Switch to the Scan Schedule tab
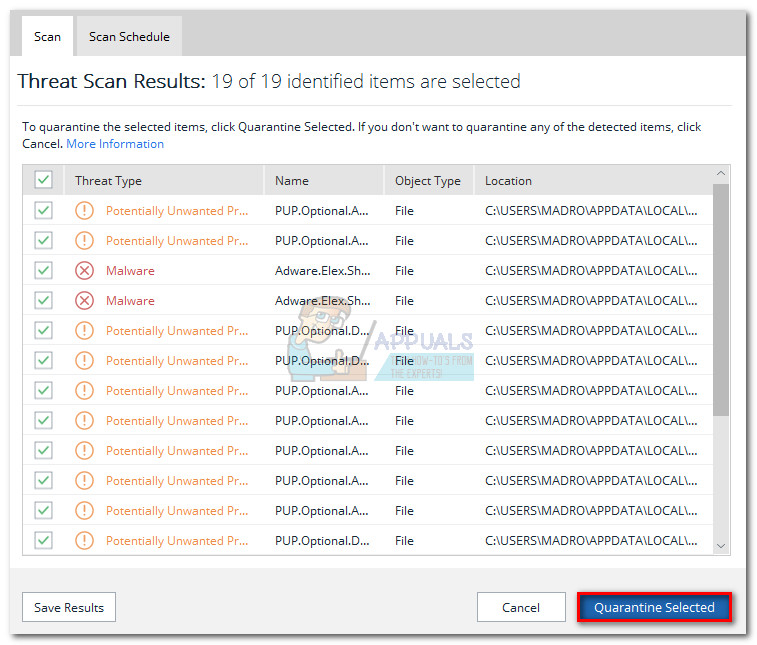The width and height of the screenshot is (757, 645). [129, 37]
